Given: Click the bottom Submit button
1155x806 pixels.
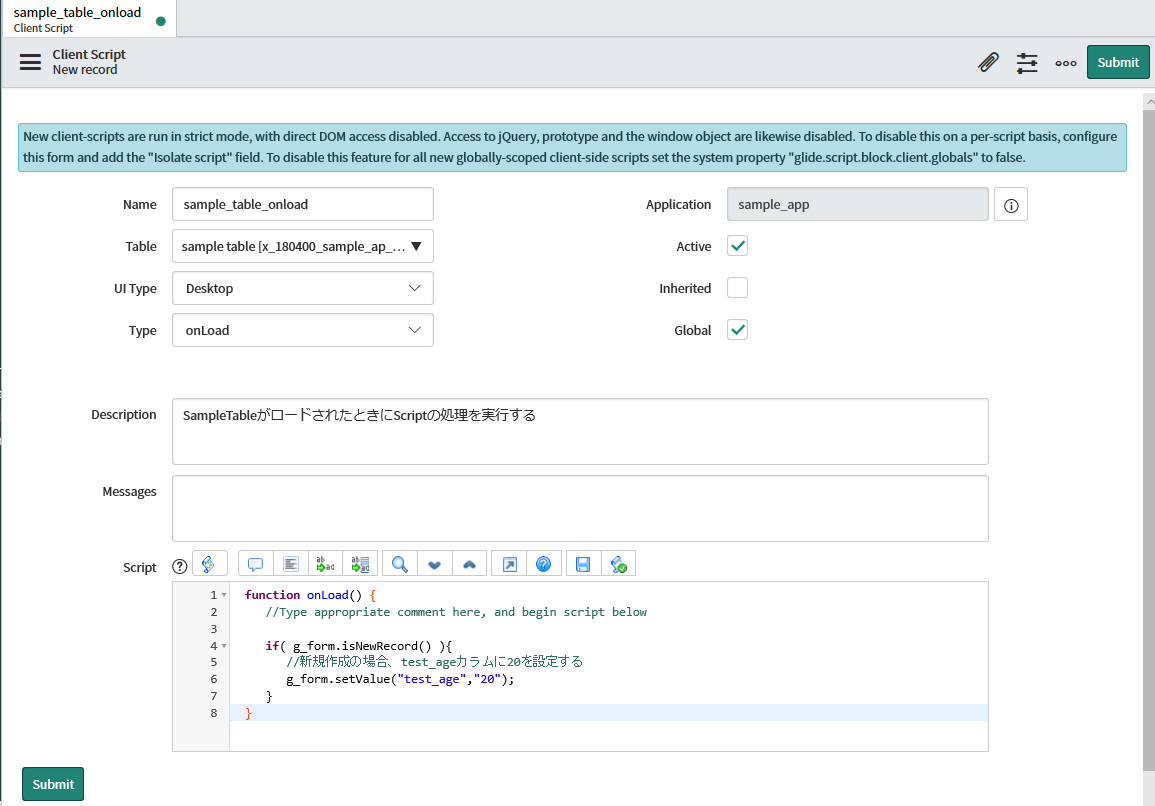Looking at the screenshot, I should pos(53,784).
